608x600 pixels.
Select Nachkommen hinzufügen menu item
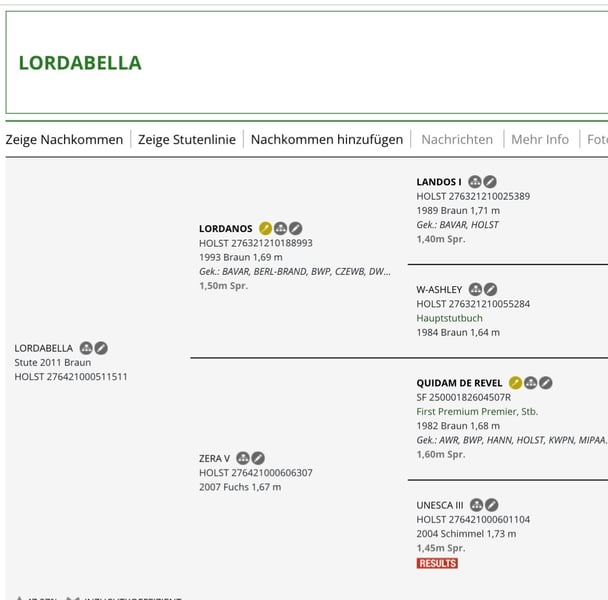327,139
